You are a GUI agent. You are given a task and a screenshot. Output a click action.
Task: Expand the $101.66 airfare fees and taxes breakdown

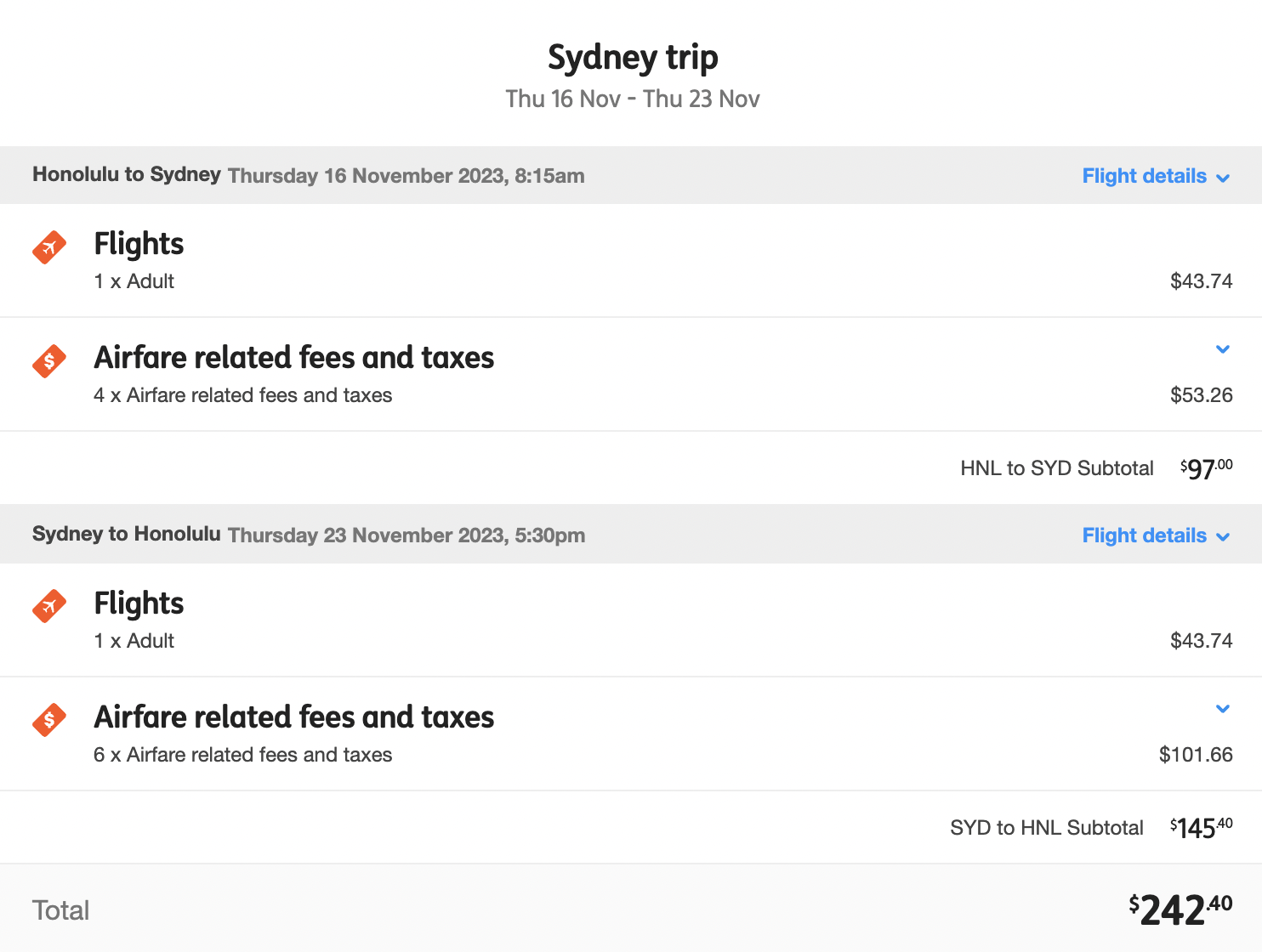1223,709
